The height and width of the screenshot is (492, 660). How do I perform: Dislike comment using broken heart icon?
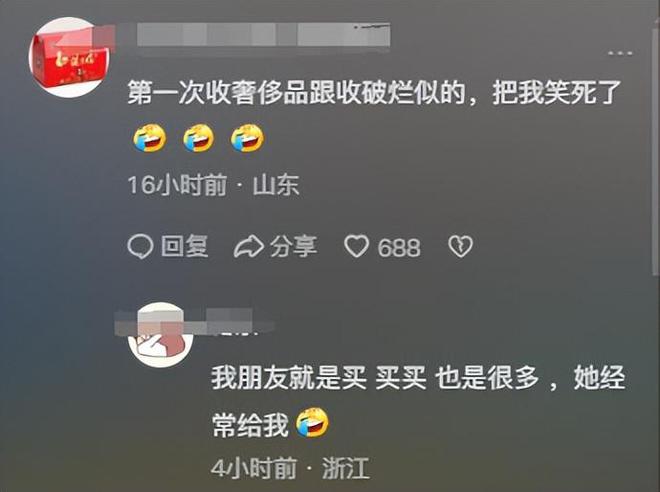(x=460, y=246)
